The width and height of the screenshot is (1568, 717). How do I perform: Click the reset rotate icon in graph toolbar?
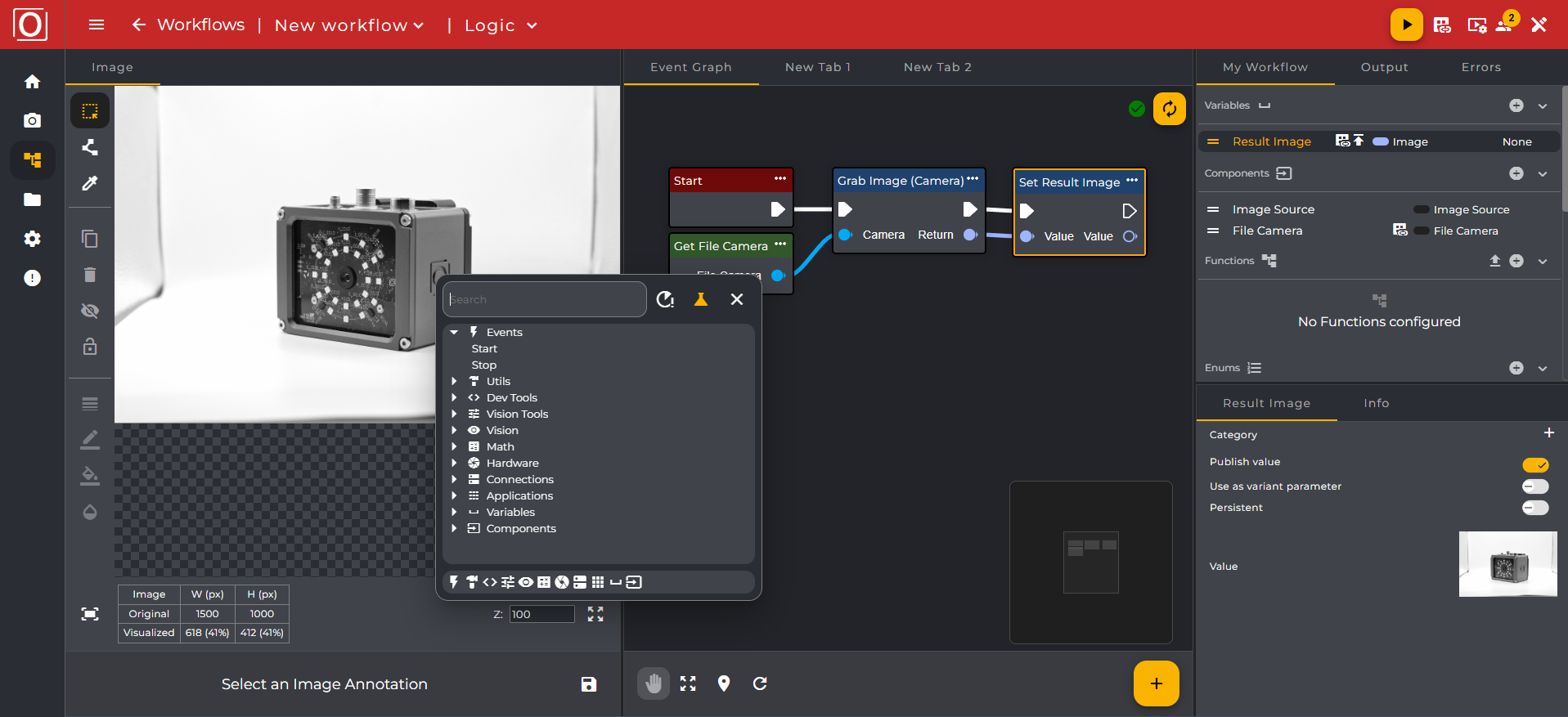[760, 683]
